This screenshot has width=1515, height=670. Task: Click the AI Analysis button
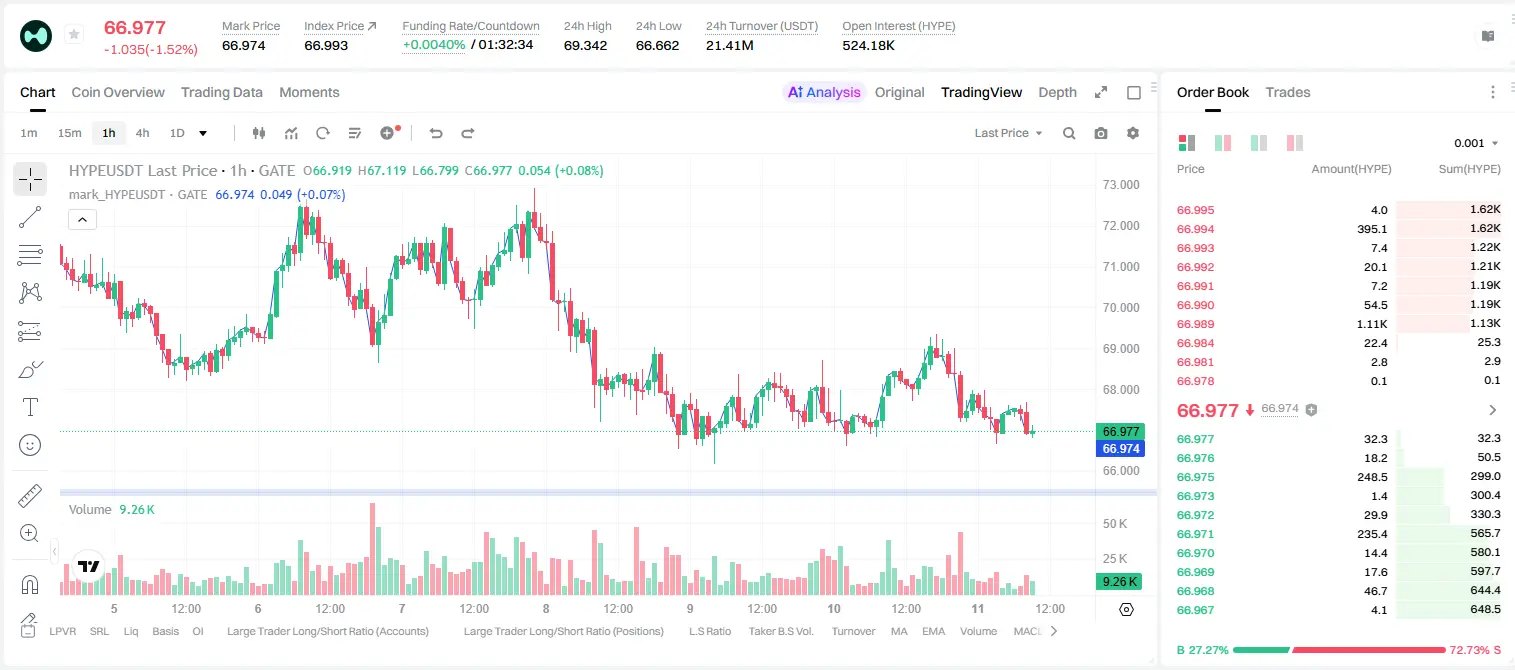coord(824,92)
